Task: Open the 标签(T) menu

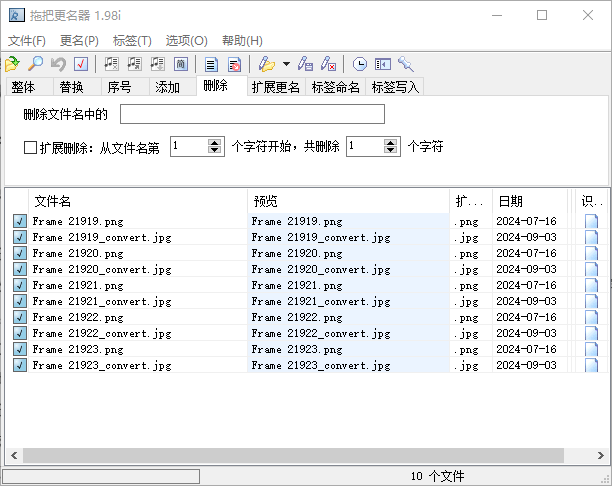Action: pyautogui.click(x=132, y=41)
